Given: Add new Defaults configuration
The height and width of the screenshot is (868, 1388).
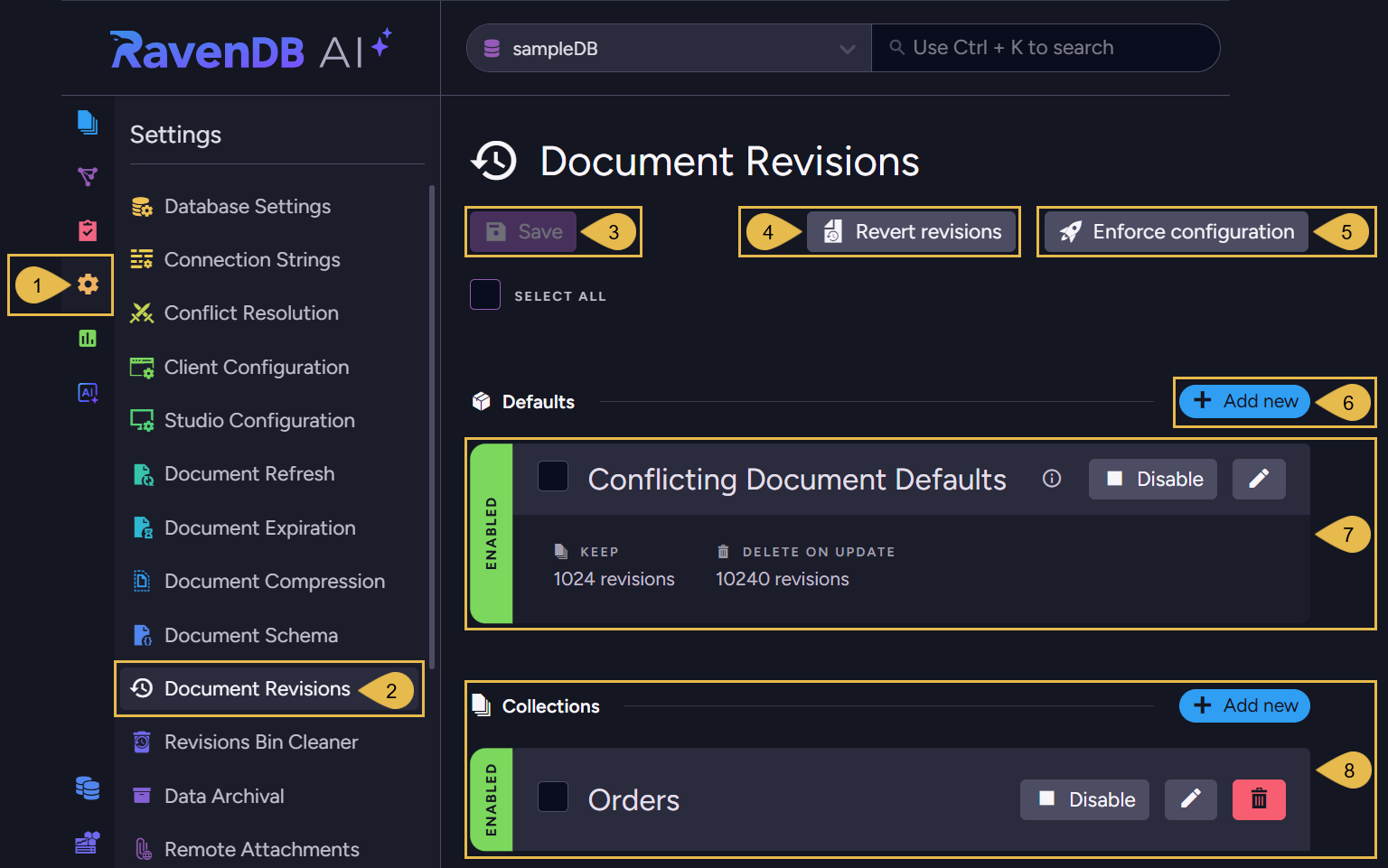Looking at the screenshot, I should tap(1244, 401).
